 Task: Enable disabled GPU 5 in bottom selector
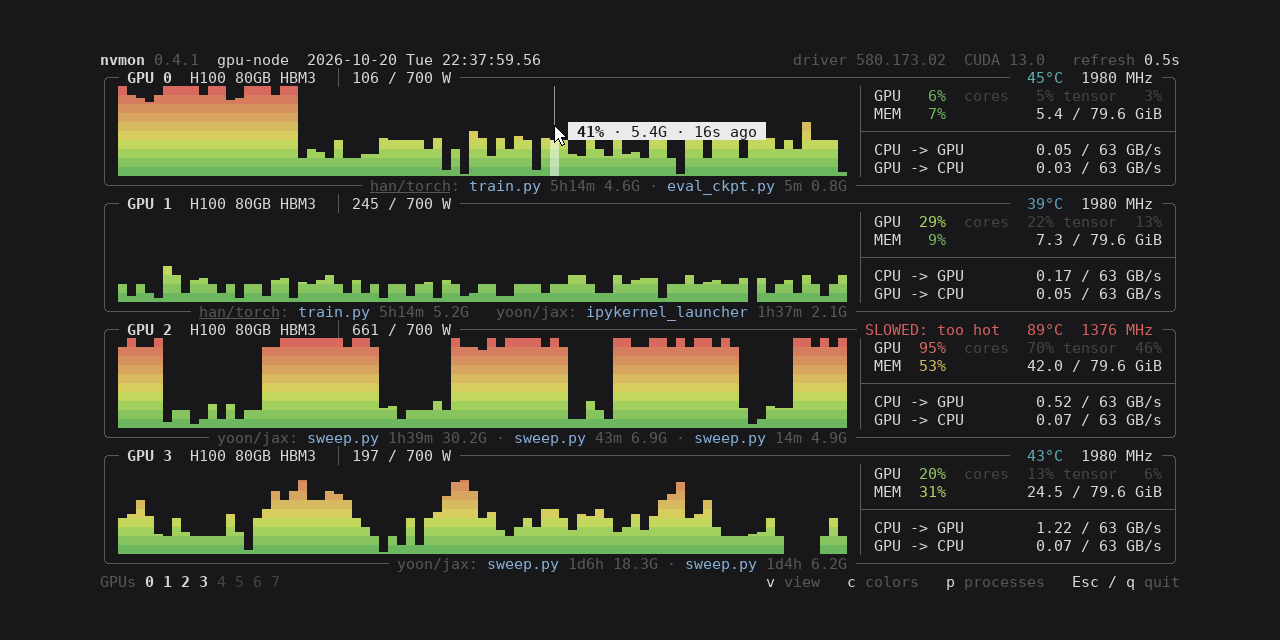[239, 582]
